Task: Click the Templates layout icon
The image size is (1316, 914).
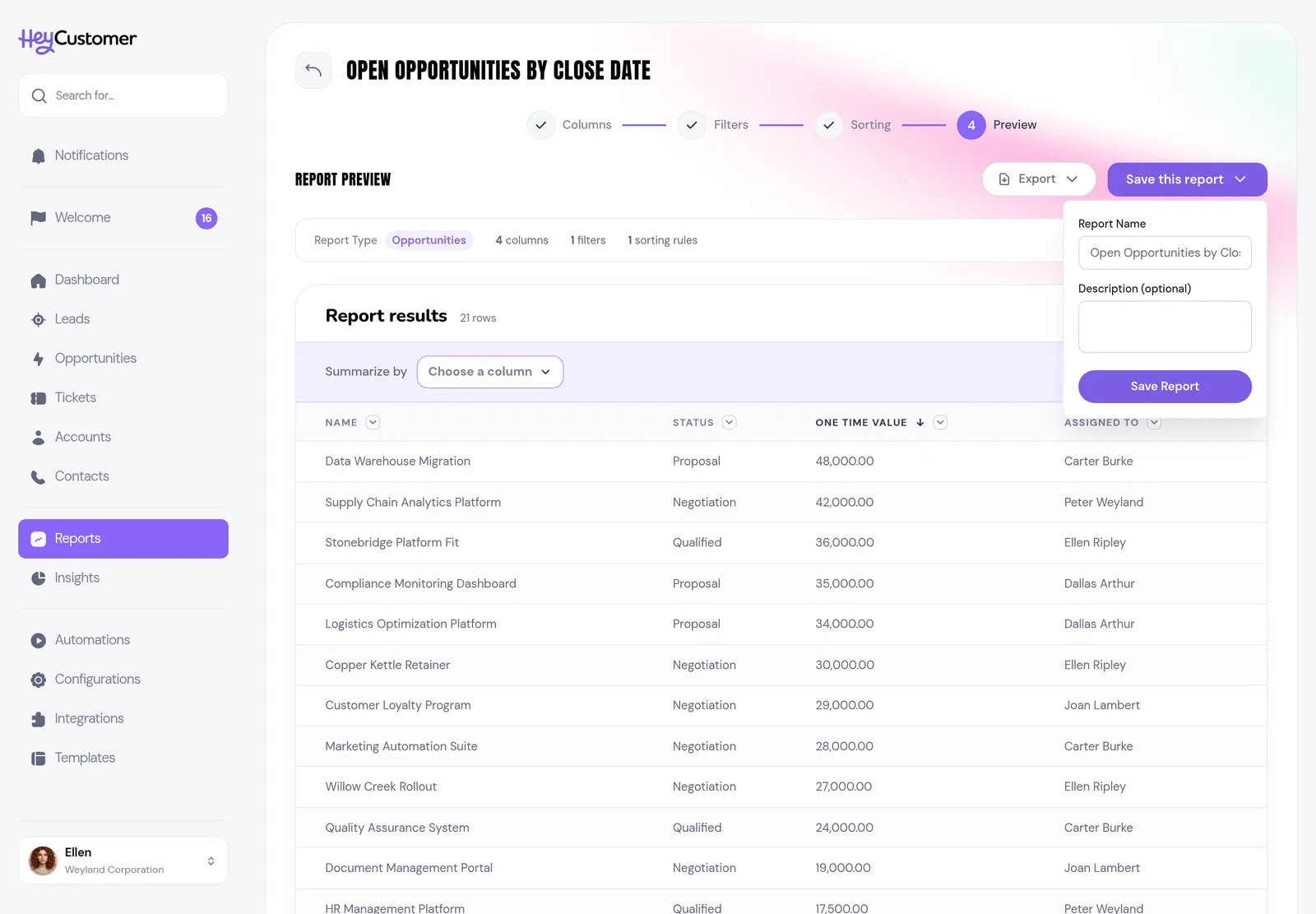Action: pyautogui.click(x=38, y=759)
